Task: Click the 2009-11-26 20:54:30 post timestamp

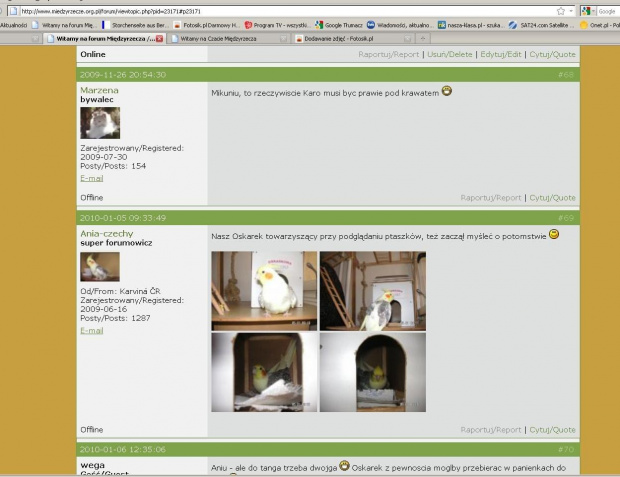Action: point(123,75)
